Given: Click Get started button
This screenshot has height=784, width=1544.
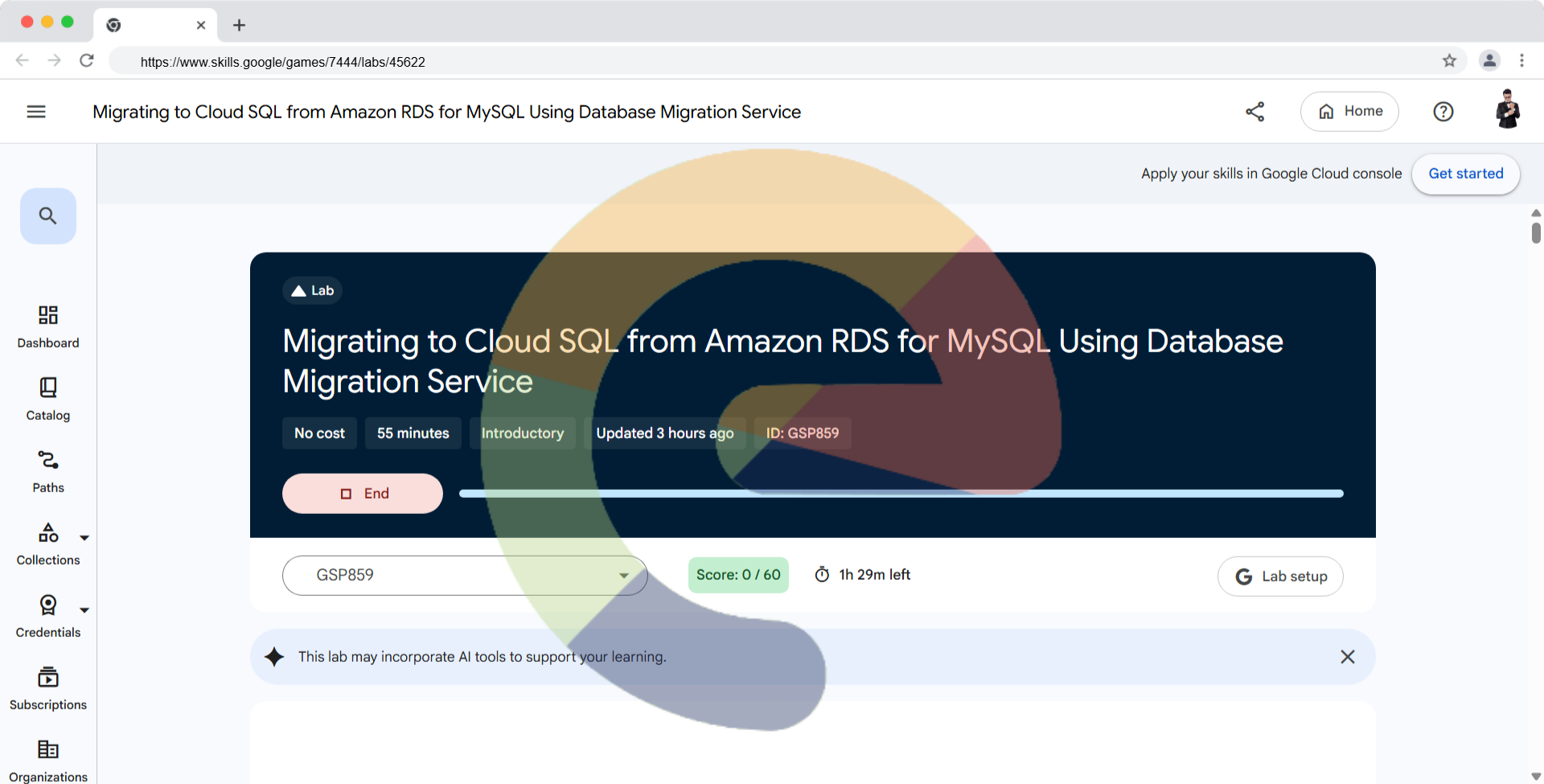Looking at the screenshot, I should coord(1466,174).
